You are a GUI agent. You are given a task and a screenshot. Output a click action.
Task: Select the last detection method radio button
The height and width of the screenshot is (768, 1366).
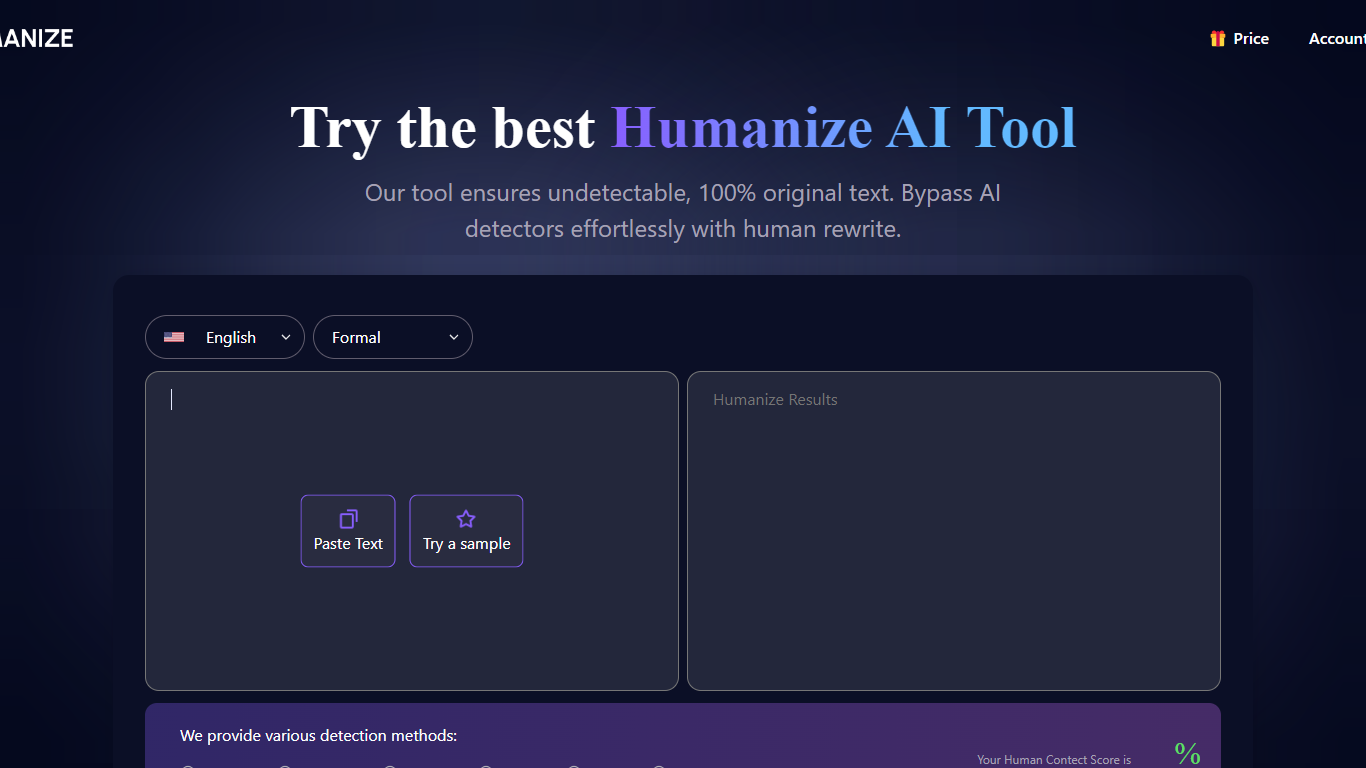click(658, 766)
